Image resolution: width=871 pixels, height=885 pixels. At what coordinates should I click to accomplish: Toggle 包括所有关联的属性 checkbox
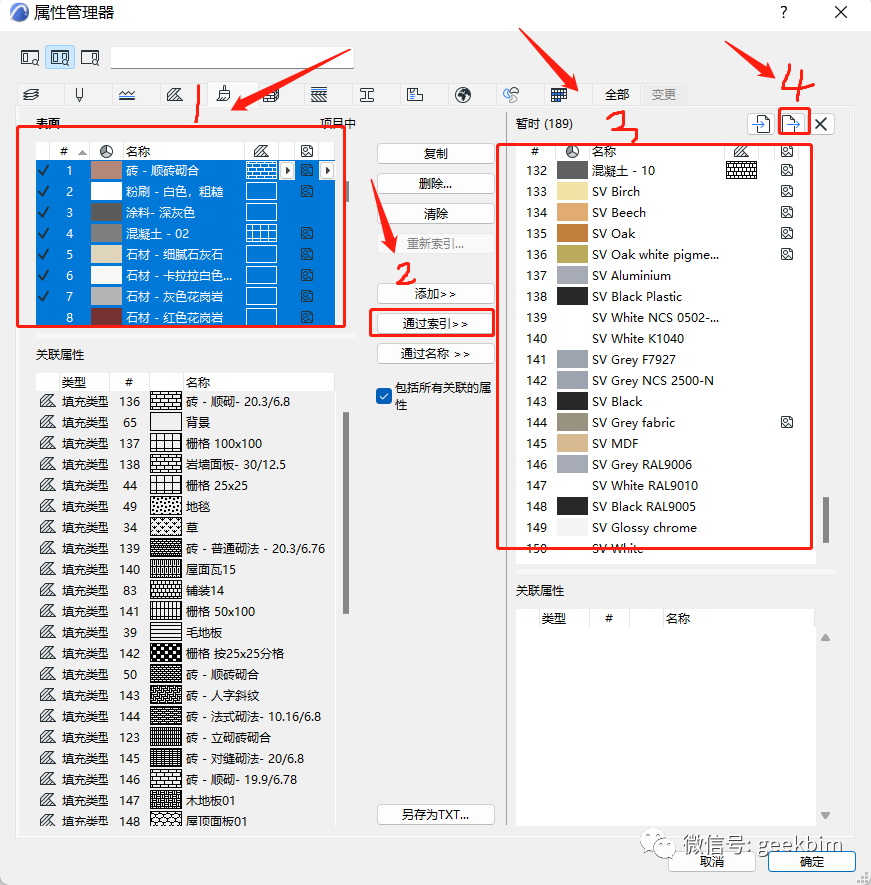tap(384, 396)
